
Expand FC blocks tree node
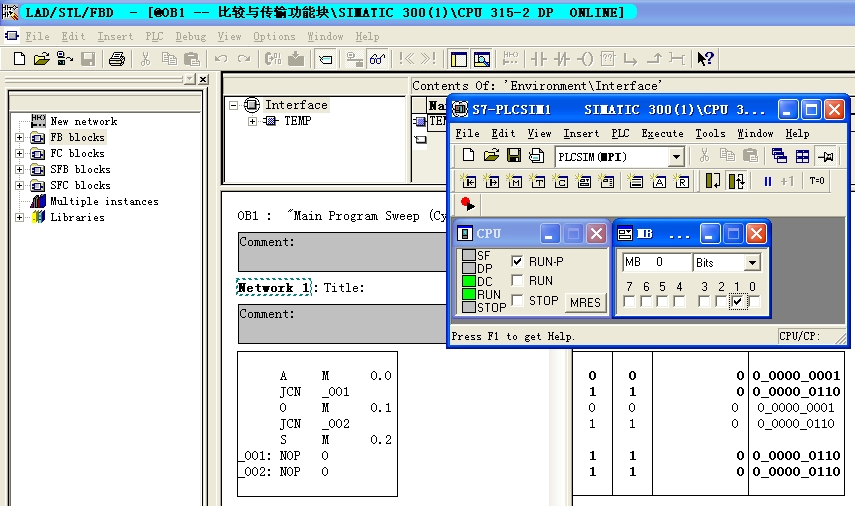(20, 153)
